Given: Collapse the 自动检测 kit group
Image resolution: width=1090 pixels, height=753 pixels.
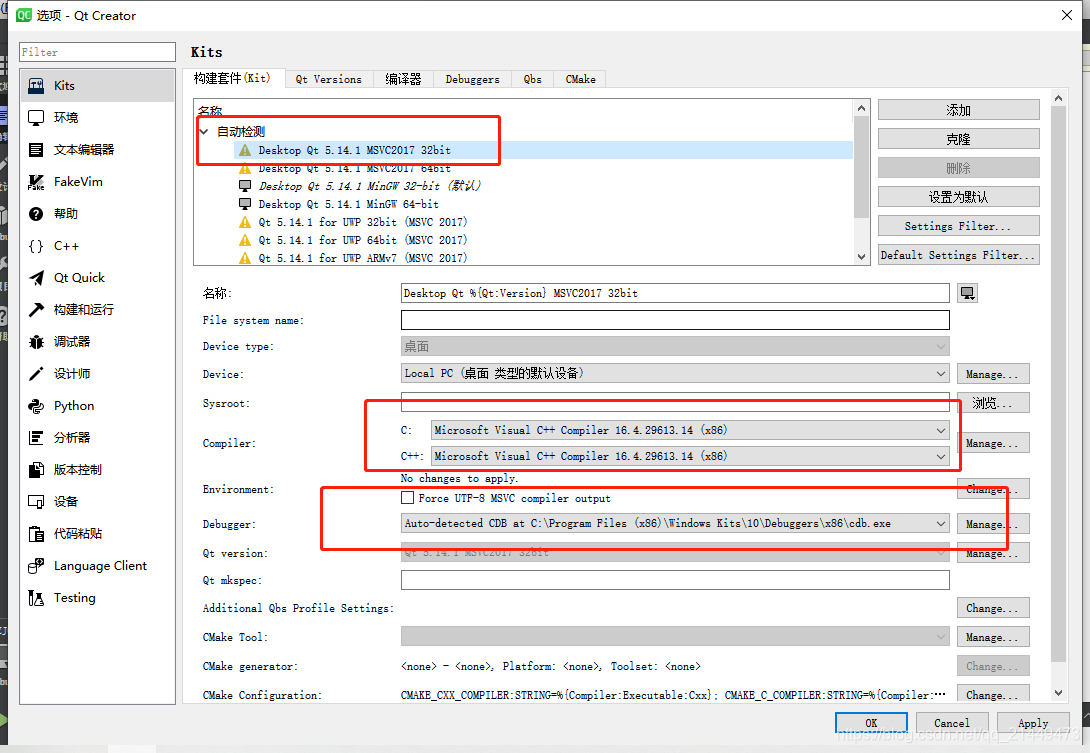Looking at the screenshot, I should [x=204, y=131].
